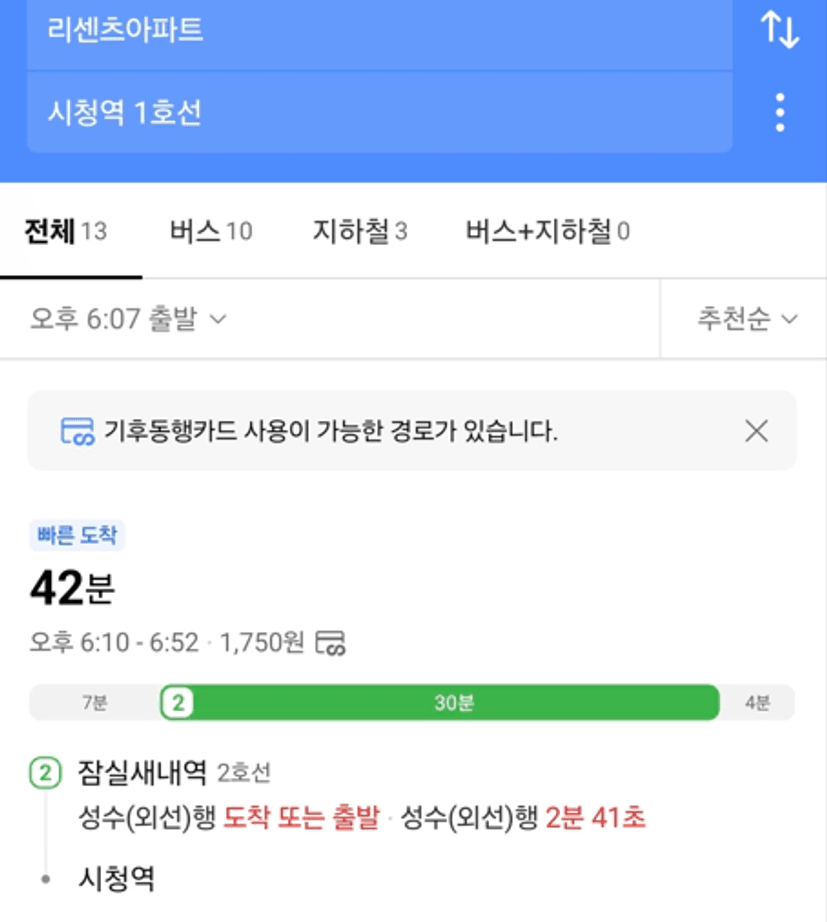
Task: Open the three-dot more options menu
Action: [x=780, y=112]
